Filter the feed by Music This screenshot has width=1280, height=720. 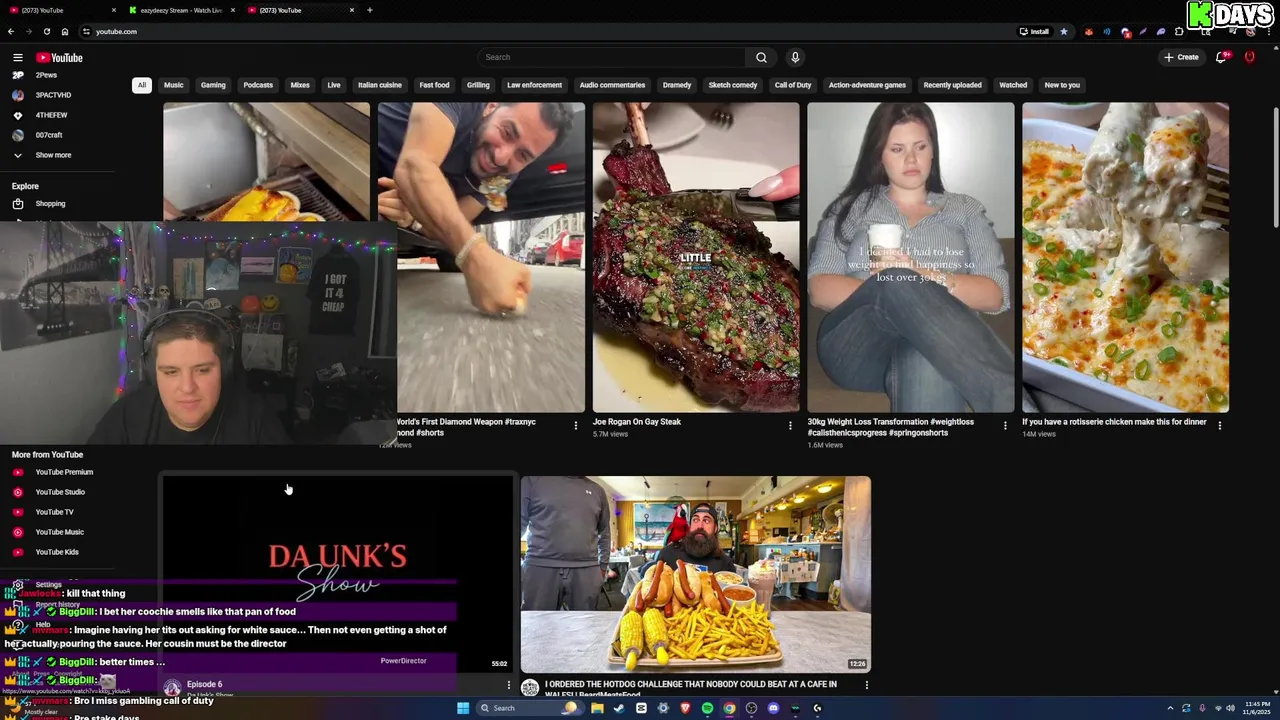[174, 85]
